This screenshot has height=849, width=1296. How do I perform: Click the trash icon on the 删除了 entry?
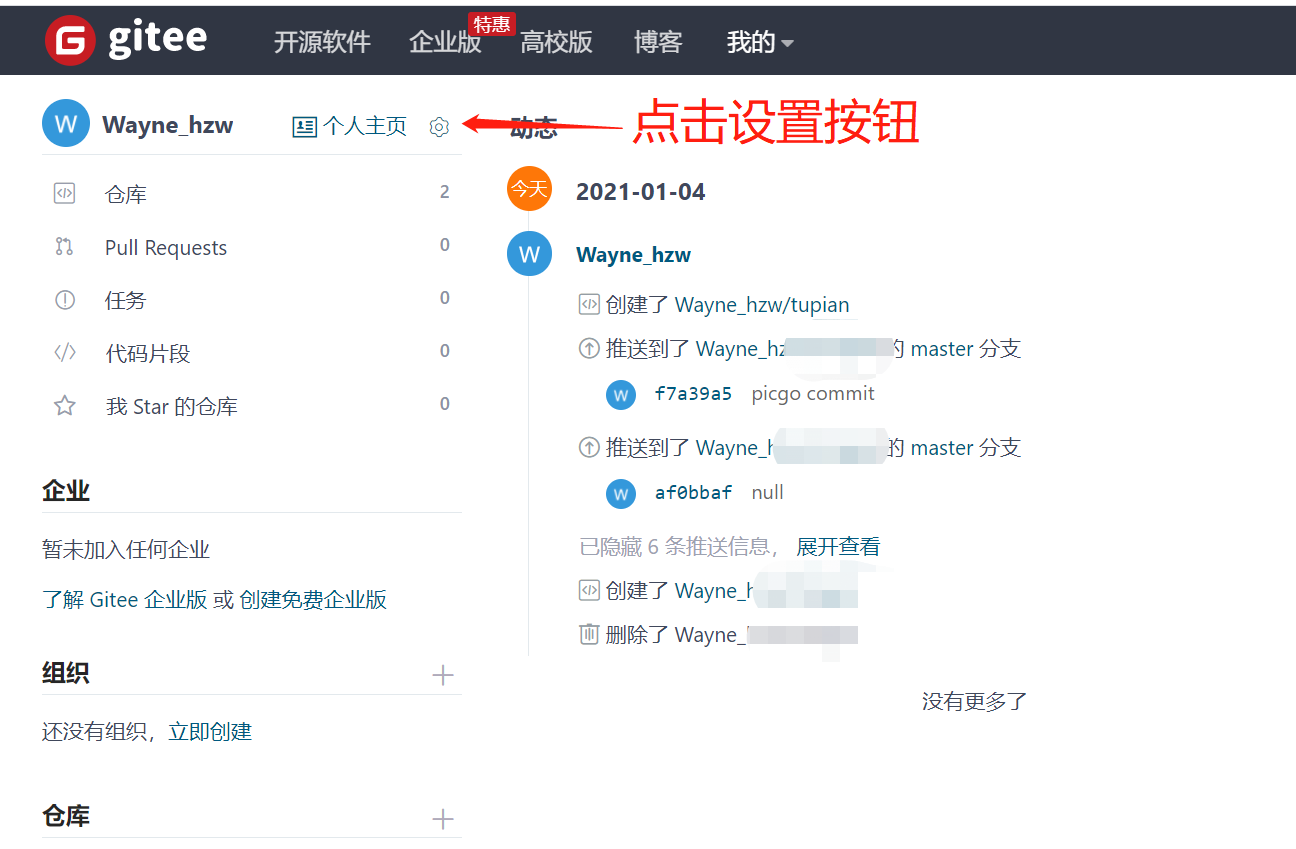pos(589,634)
